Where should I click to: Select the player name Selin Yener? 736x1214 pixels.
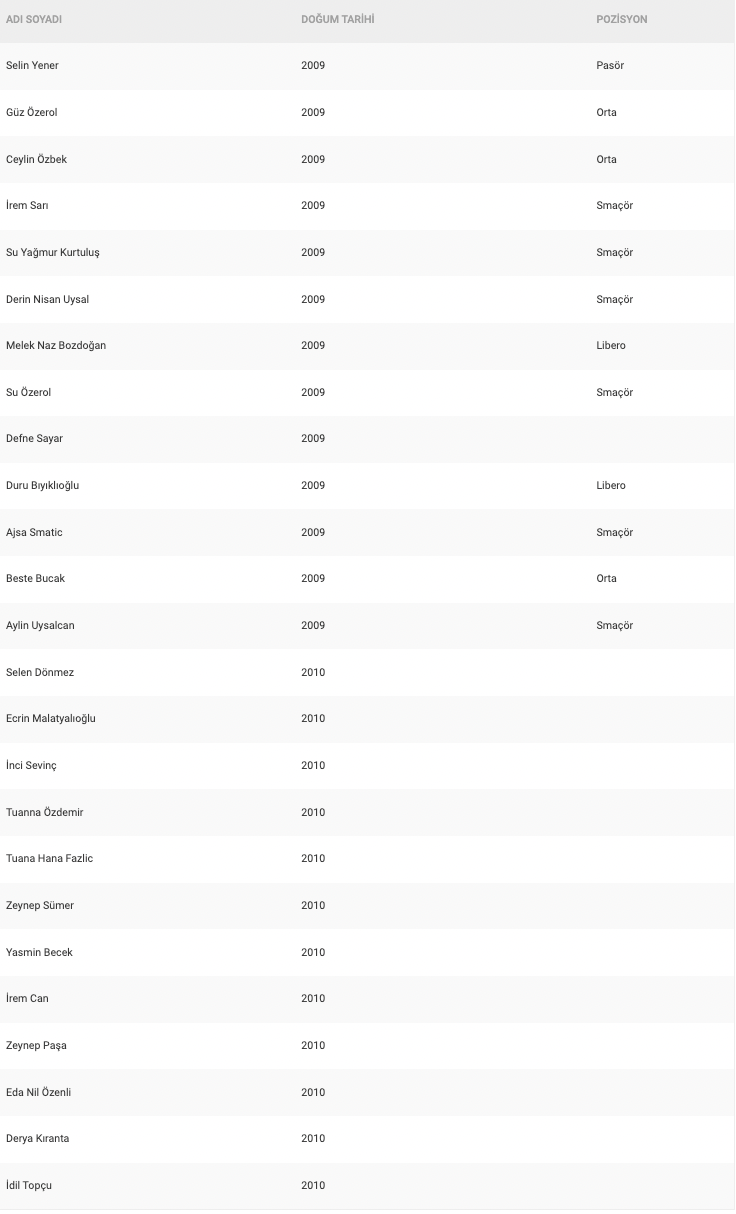click(x=32, y=66)
